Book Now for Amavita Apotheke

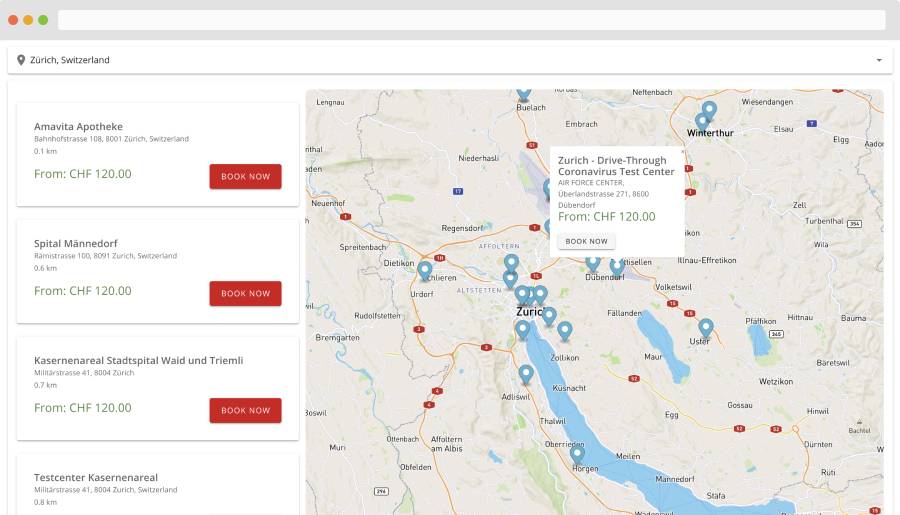point(245,176)
